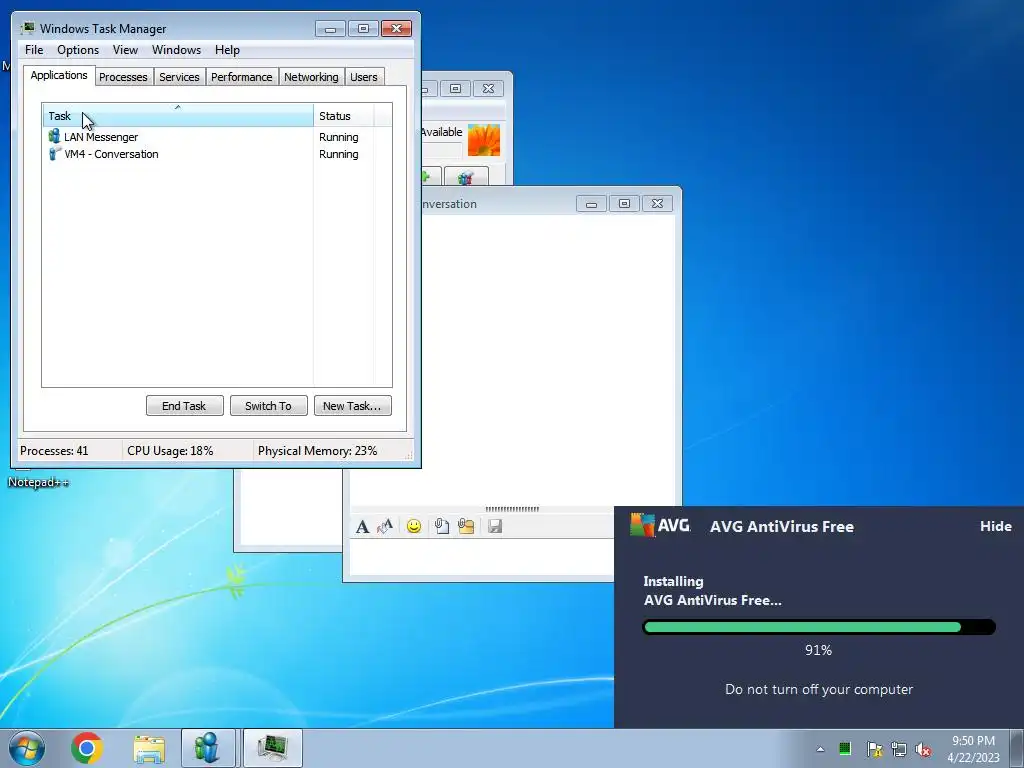Screen dimensions: 1024x768
Task: Click the Notepad++ desktop shortcut label
Action: coord(38,482)
